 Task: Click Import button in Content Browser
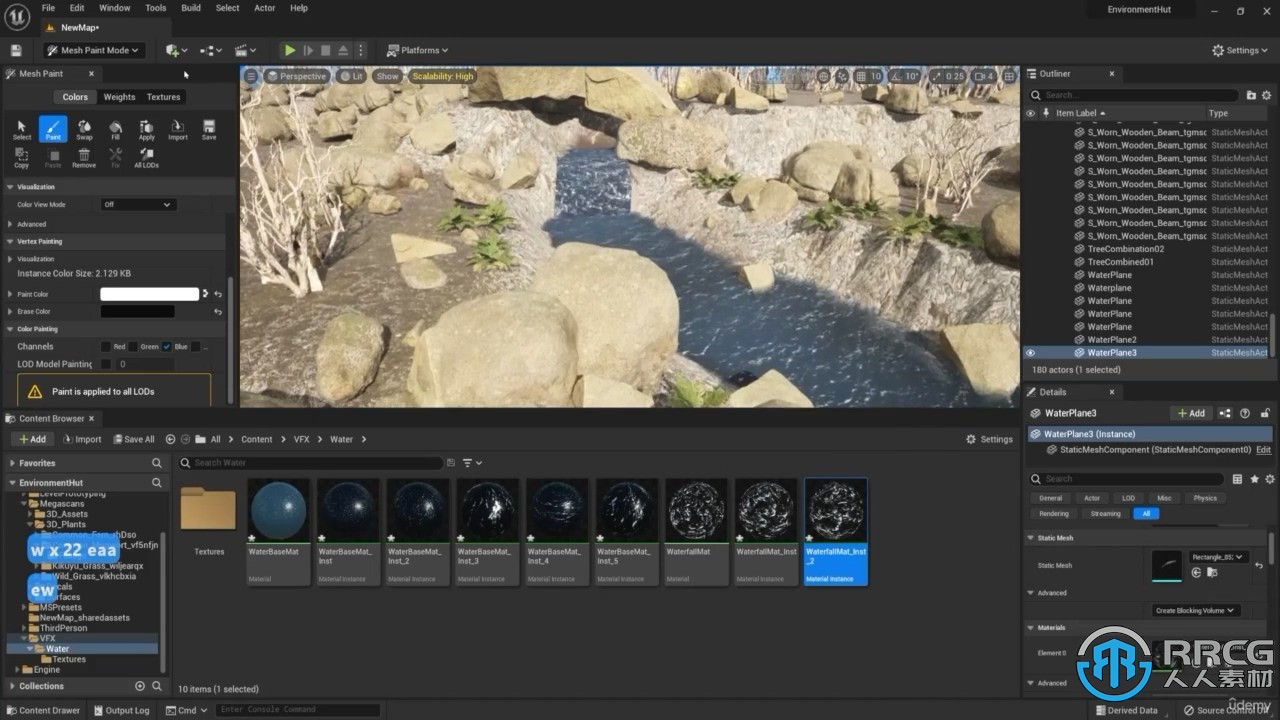[82, 439]
